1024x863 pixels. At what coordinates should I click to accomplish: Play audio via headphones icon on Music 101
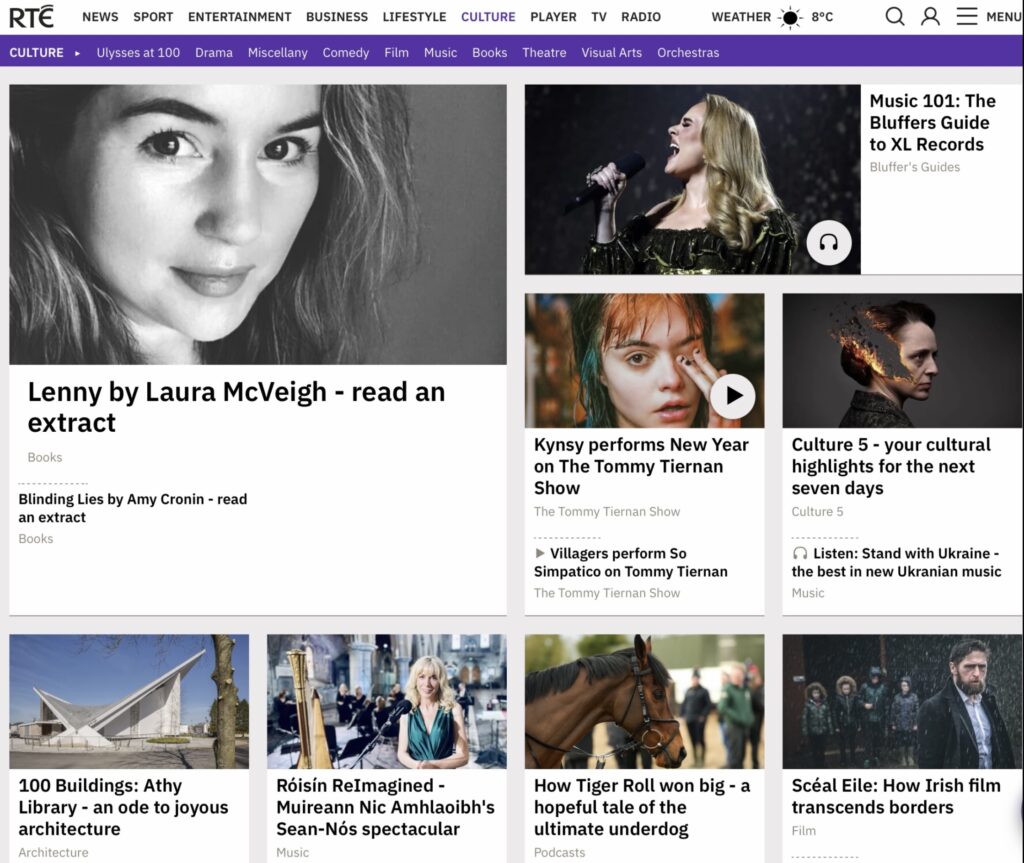pos(829,243)
